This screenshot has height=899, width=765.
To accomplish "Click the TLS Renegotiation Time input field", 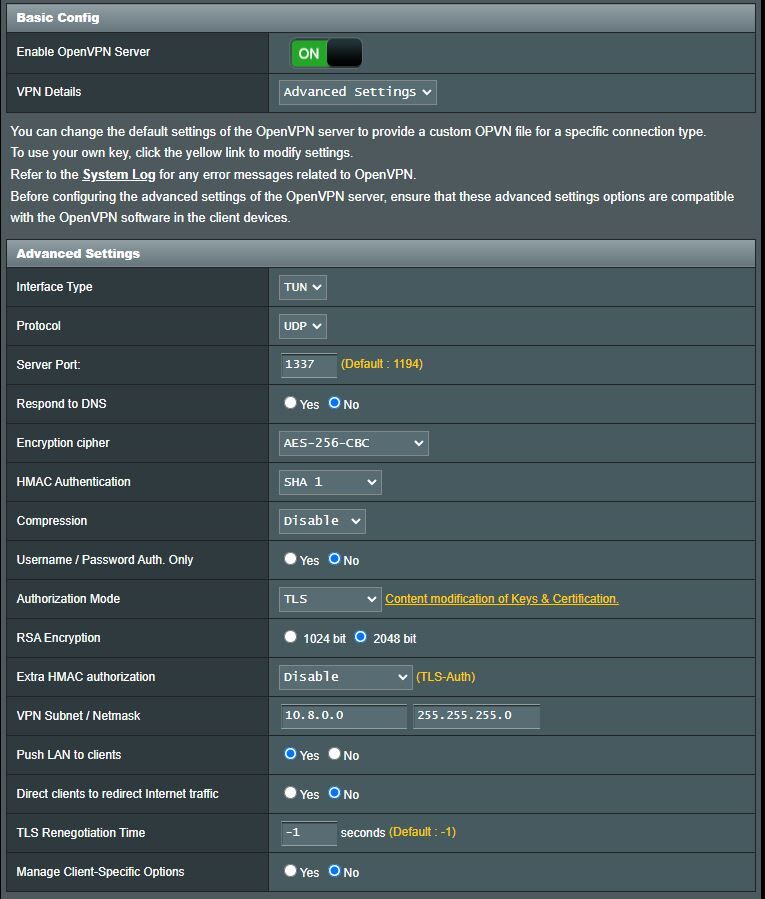I will (309, 833).
